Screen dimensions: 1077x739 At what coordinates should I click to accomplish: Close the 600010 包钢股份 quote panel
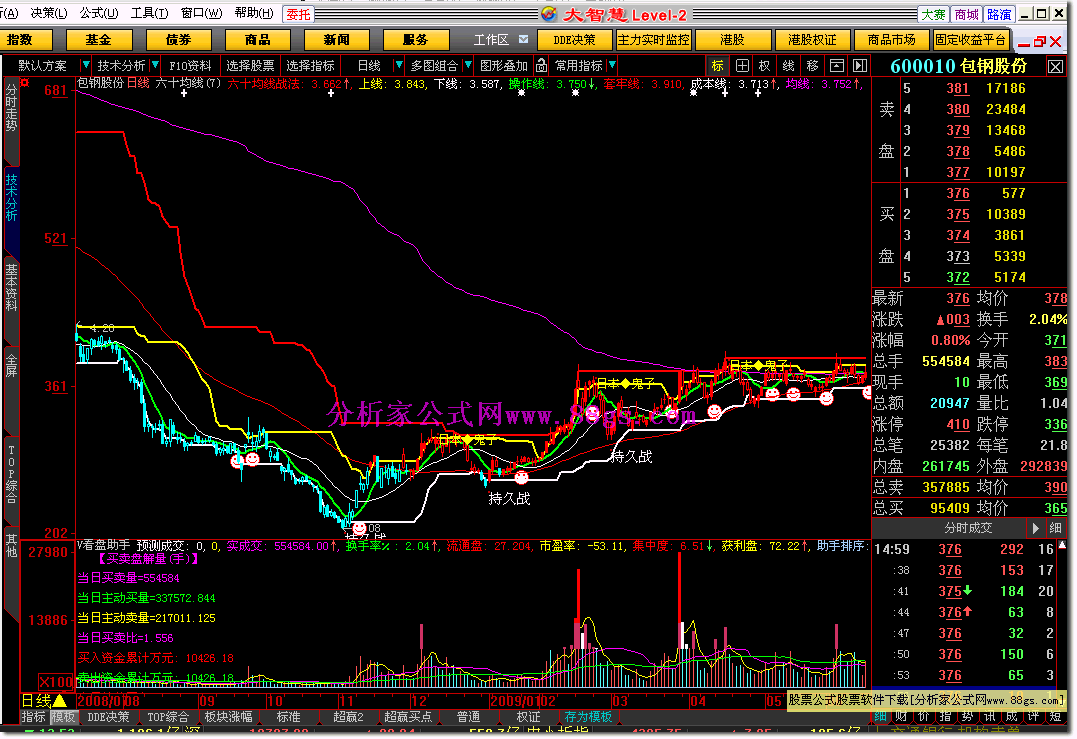(x=1055, y=67)
